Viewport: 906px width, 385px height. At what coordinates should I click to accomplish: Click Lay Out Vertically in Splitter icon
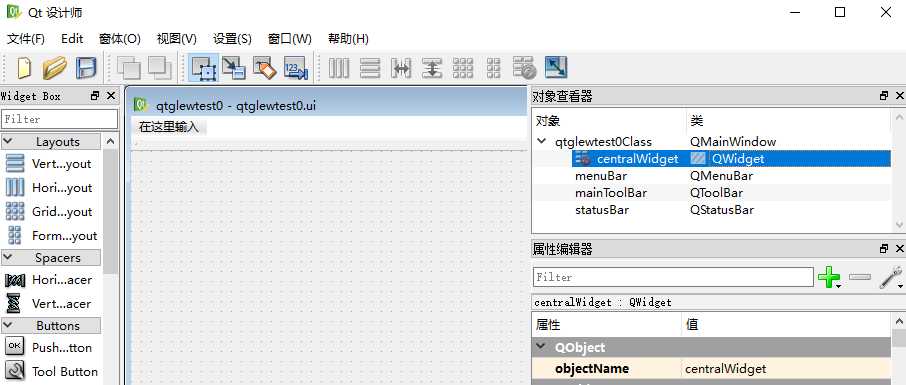click(432, 68)
